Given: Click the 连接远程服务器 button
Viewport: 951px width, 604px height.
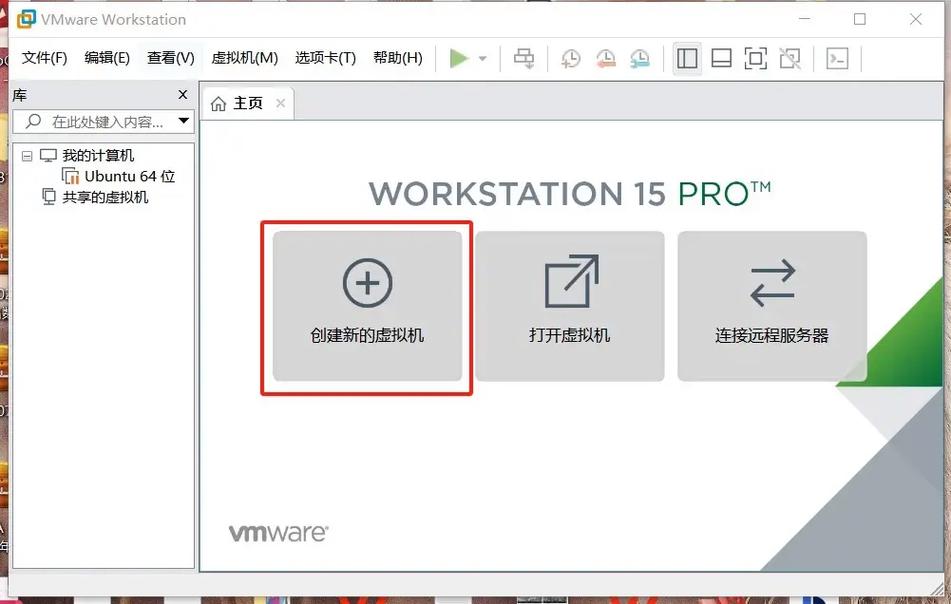Looking at the screenshot, I should click(771, 306).
